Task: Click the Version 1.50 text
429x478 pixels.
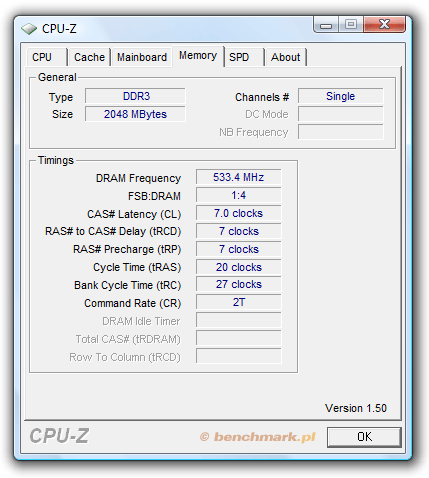Action: pyautogui.click(x=356, y=408)
